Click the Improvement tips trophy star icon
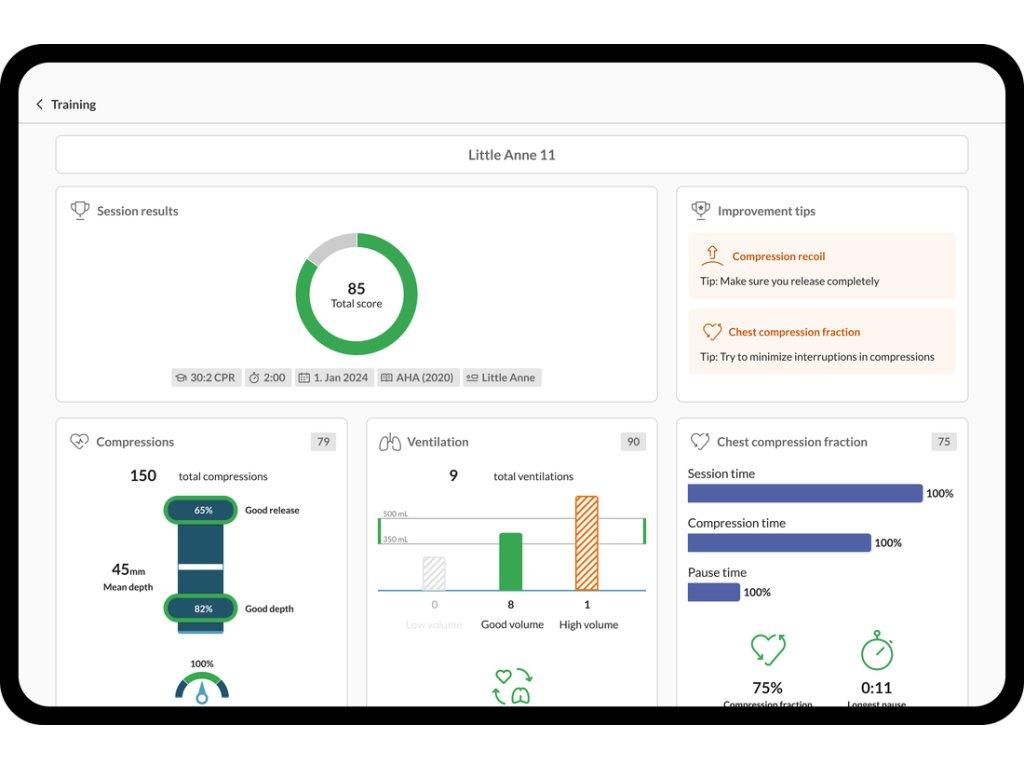Viewport: 1024px width, 768px height. 701,210
